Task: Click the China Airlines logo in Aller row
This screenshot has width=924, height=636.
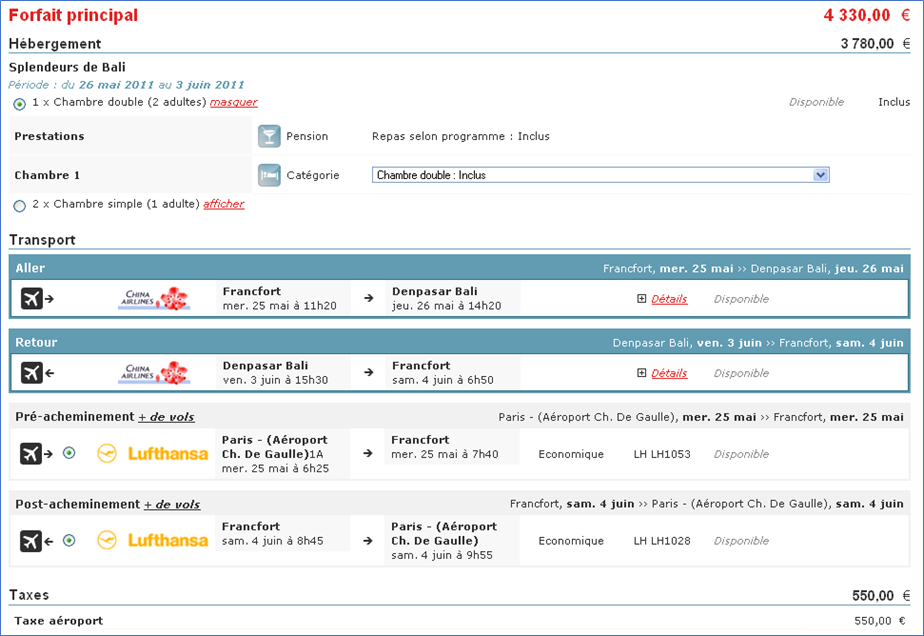Action: (154, 298)
